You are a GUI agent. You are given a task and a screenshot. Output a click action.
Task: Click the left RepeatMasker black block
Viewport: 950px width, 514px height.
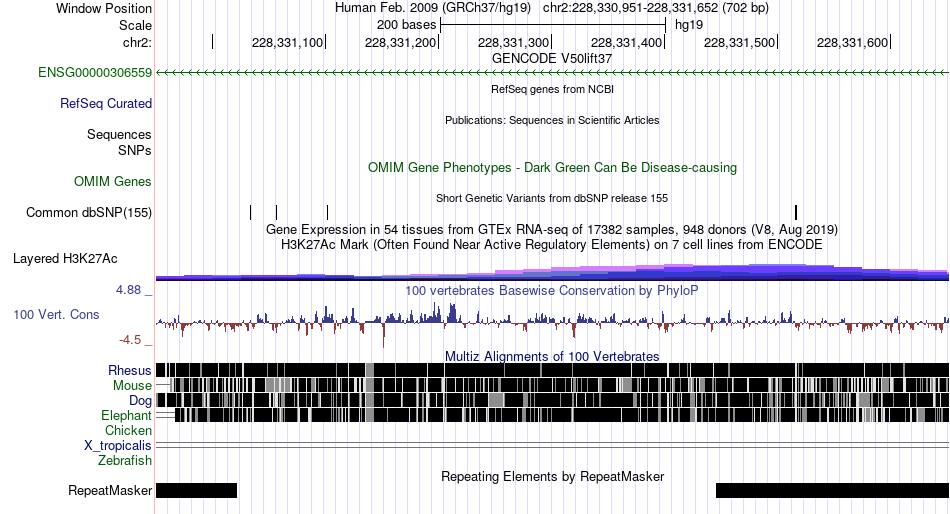point(196,490)
